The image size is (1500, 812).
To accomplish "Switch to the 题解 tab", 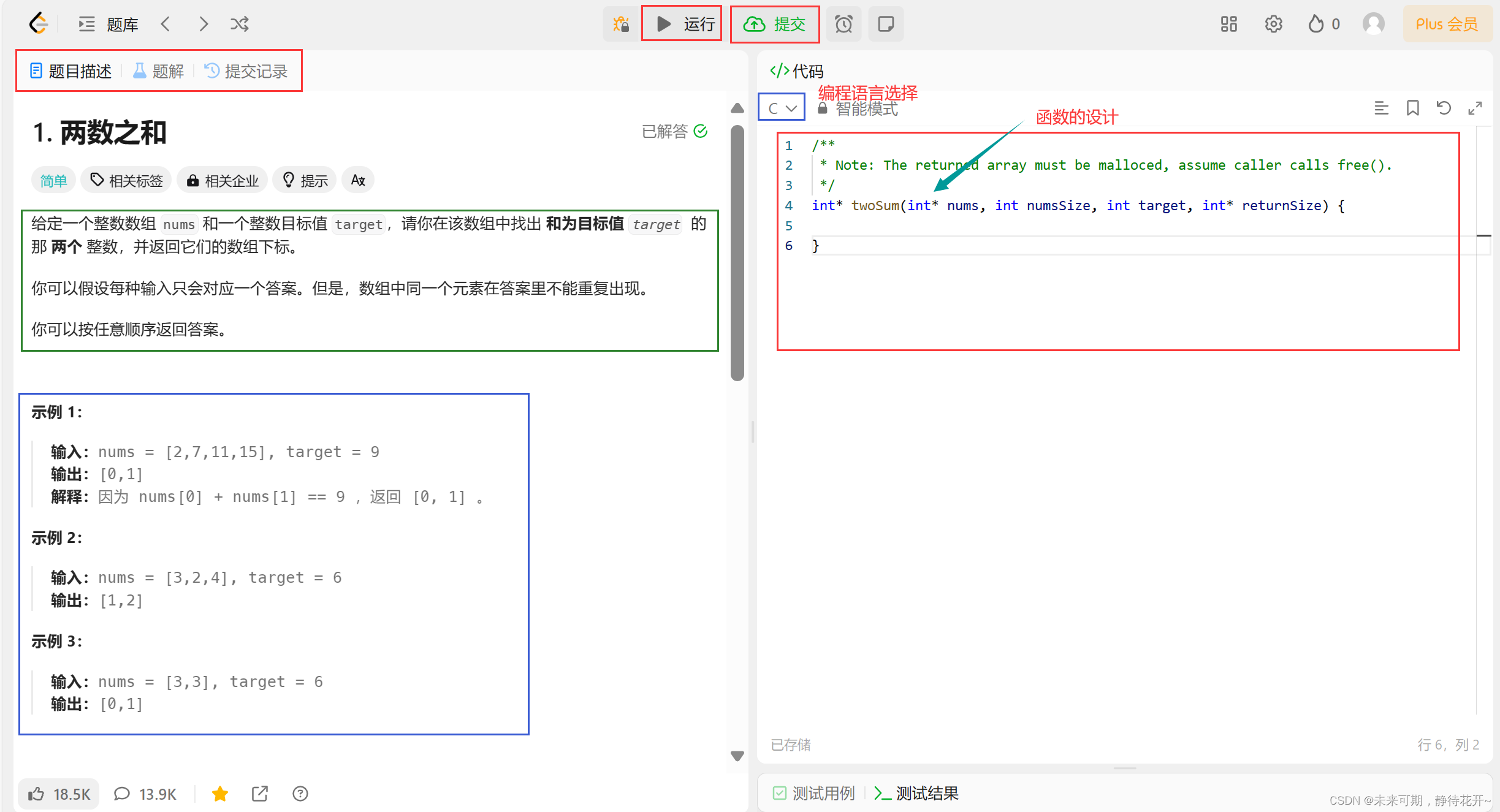I will coord(159,71).
